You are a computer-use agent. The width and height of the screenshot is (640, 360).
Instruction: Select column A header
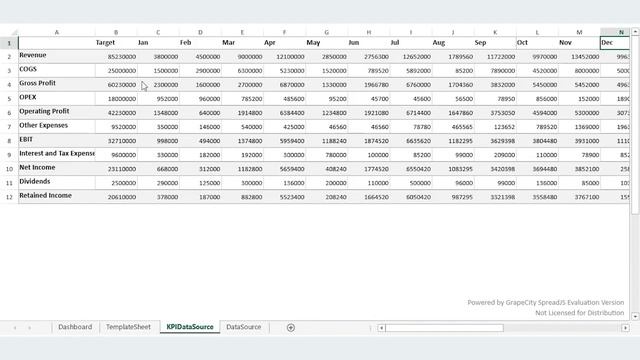pos(57,32)
